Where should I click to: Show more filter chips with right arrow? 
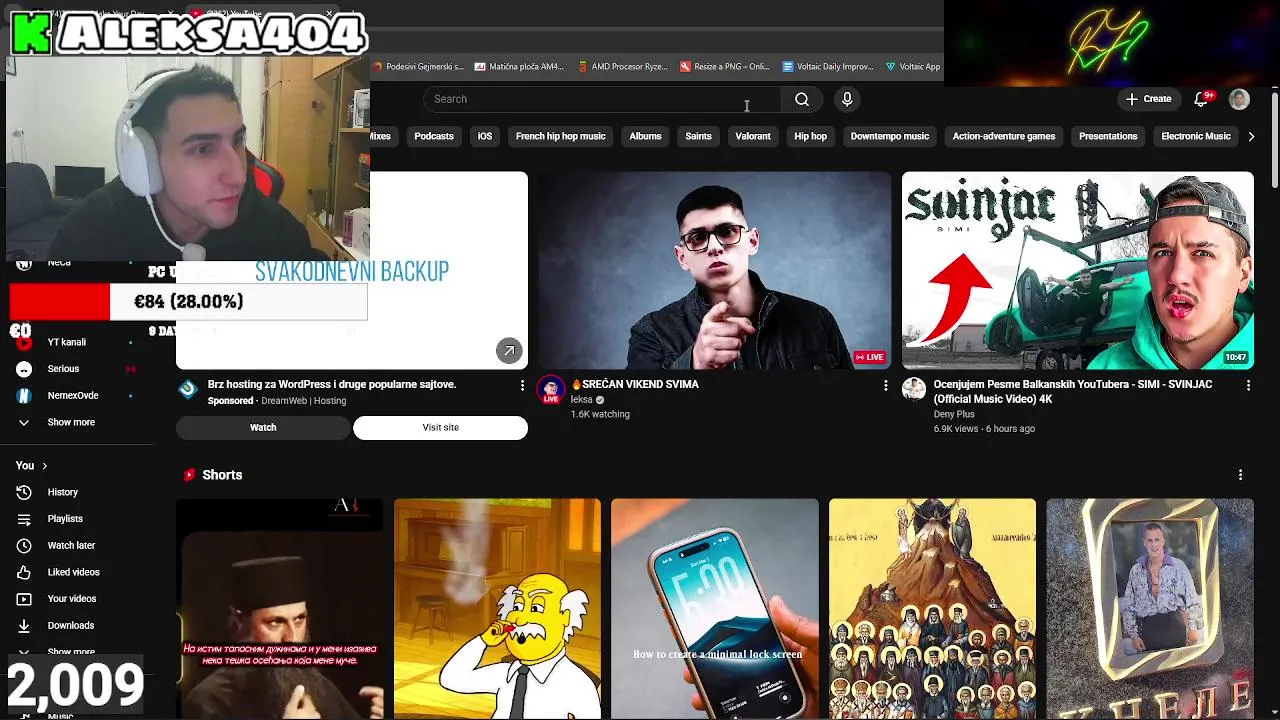pyautogui.click(x=1251, y=136)
